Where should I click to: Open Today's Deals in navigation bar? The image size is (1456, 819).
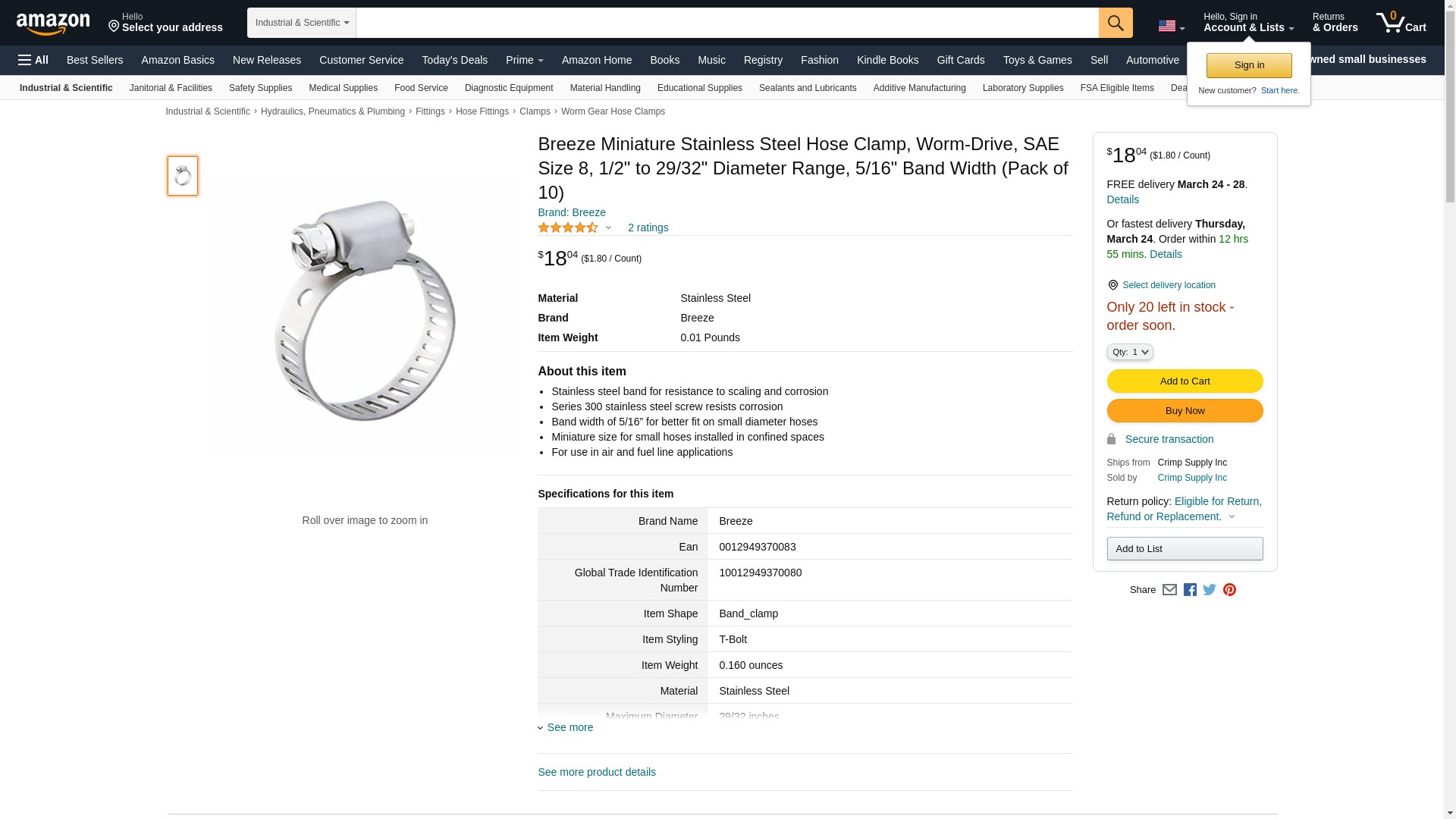454,60
